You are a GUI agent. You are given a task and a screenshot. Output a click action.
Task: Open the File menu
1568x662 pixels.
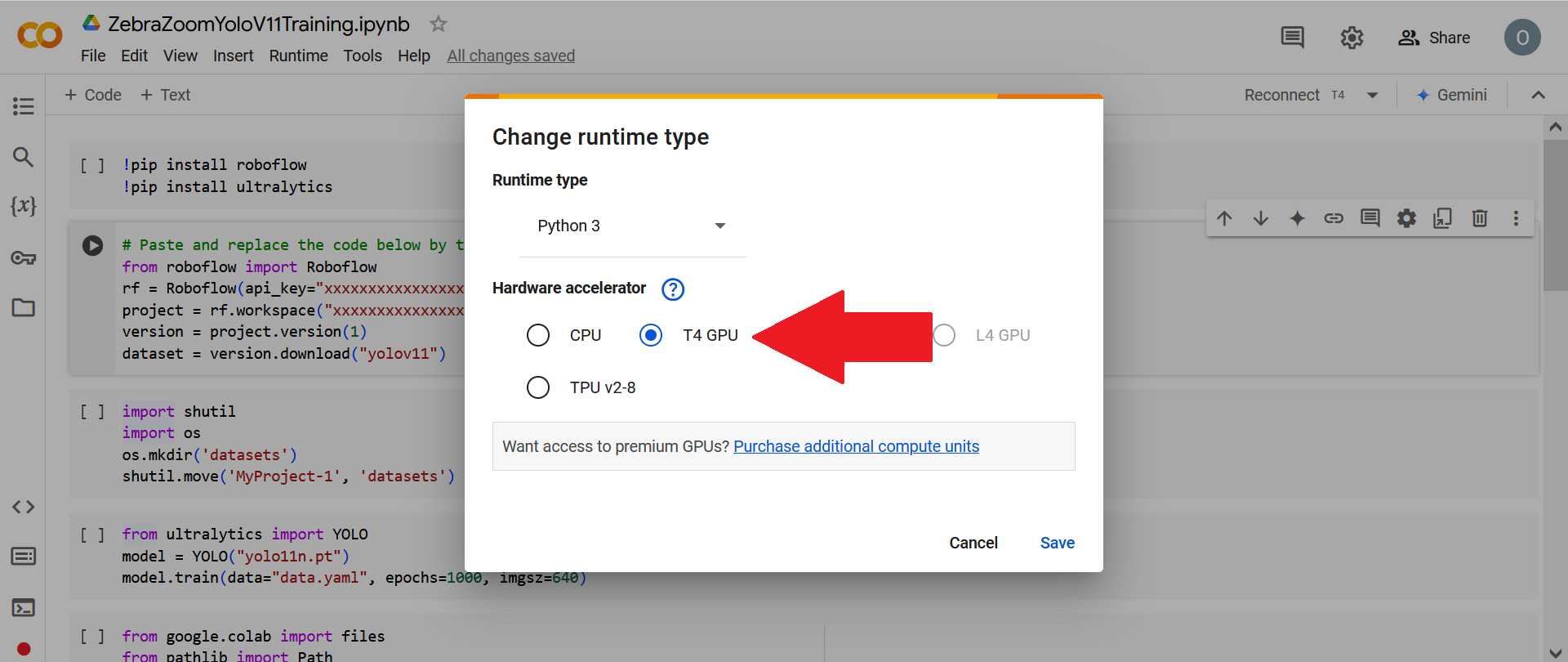point(93,56)
